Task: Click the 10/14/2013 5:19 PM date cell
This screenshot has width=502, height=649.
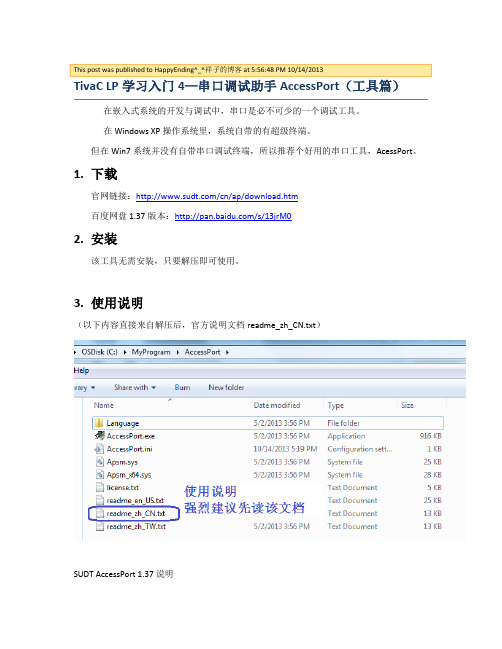Action: coord(285,449)
